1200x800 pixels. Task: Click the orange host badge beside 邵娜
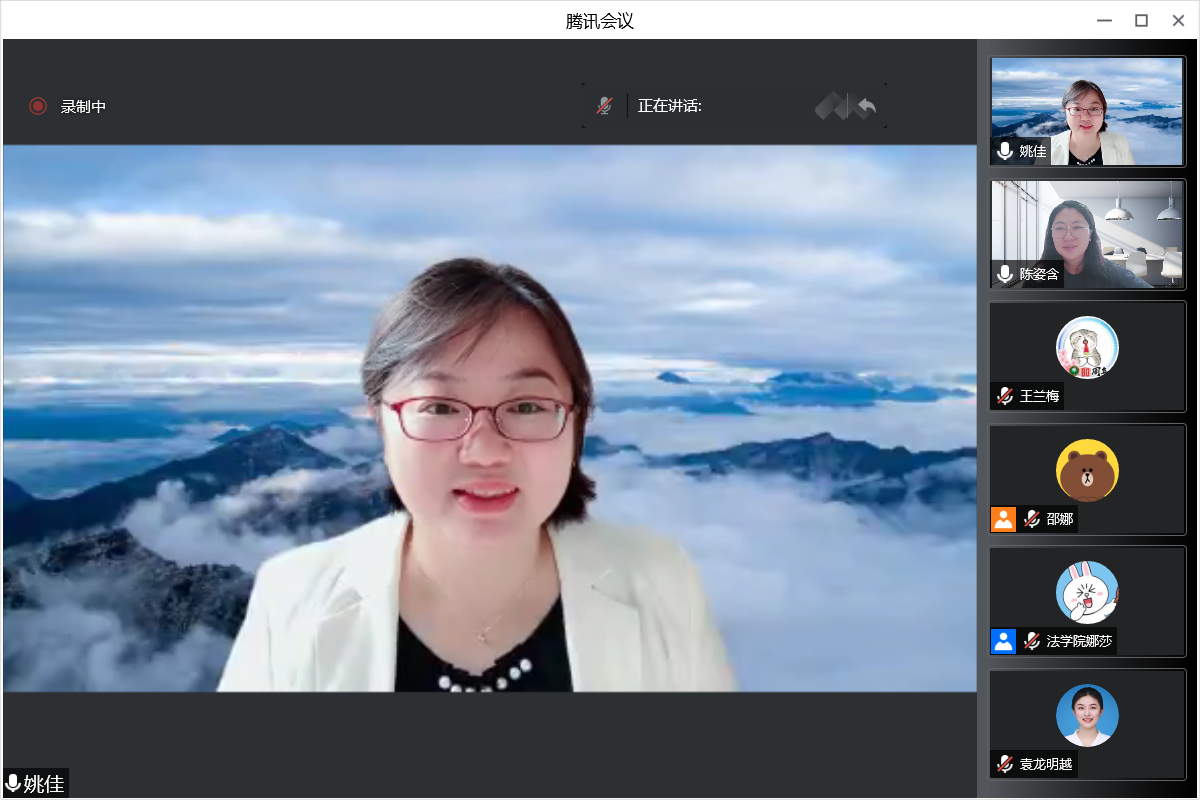[1003, 519]
